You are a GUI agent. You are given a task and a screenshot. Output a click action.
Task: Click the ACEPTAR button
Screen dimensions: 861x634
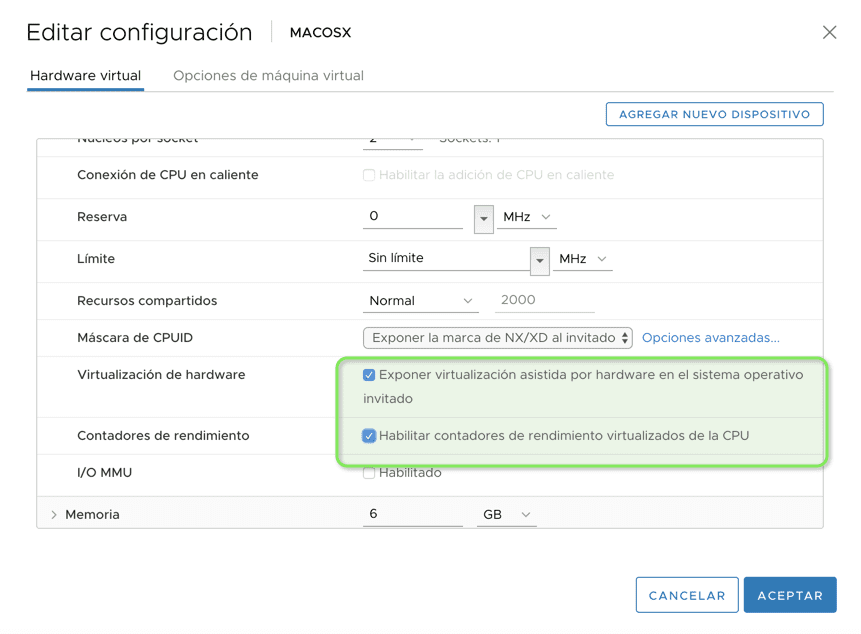tap(789, 594)
